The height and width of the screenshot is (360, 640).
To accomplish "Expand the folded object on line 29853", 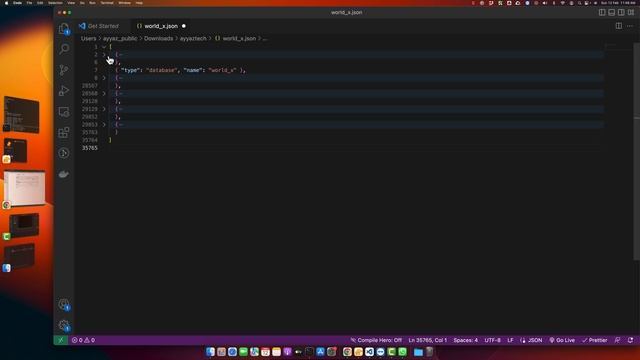I will 104,124.
